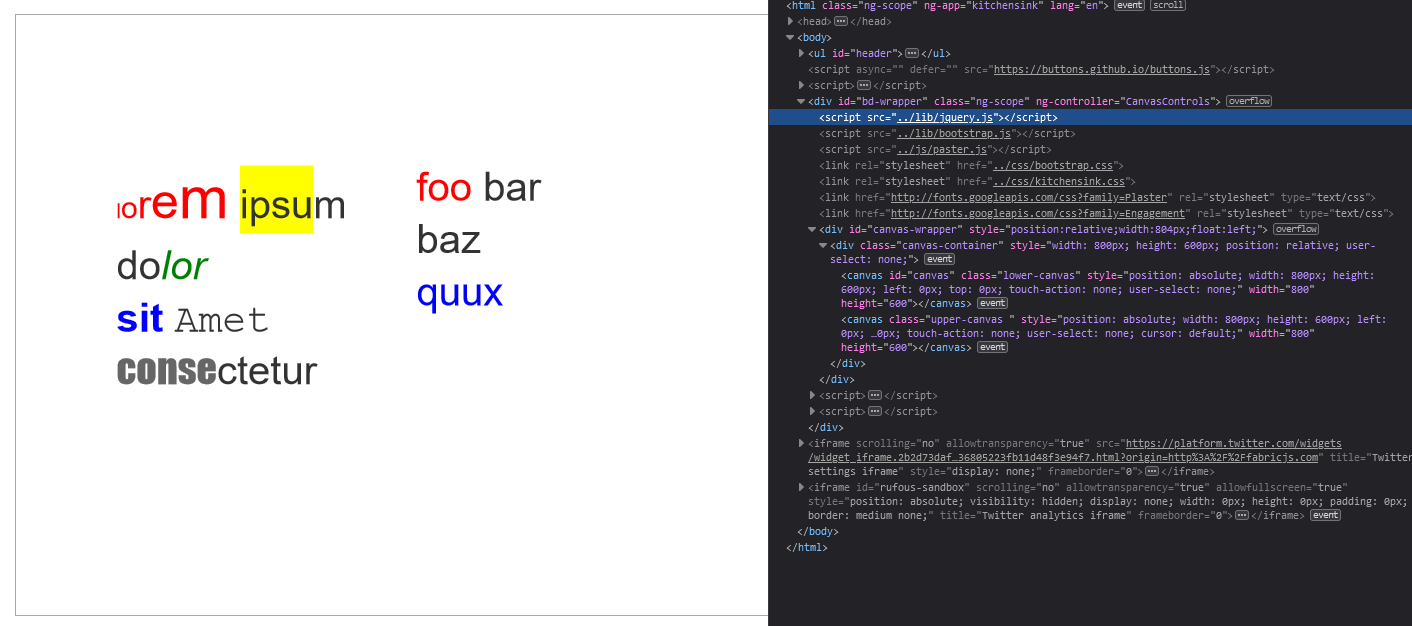Click the event badge of the upper-canvas element

(x=992, y=347)
